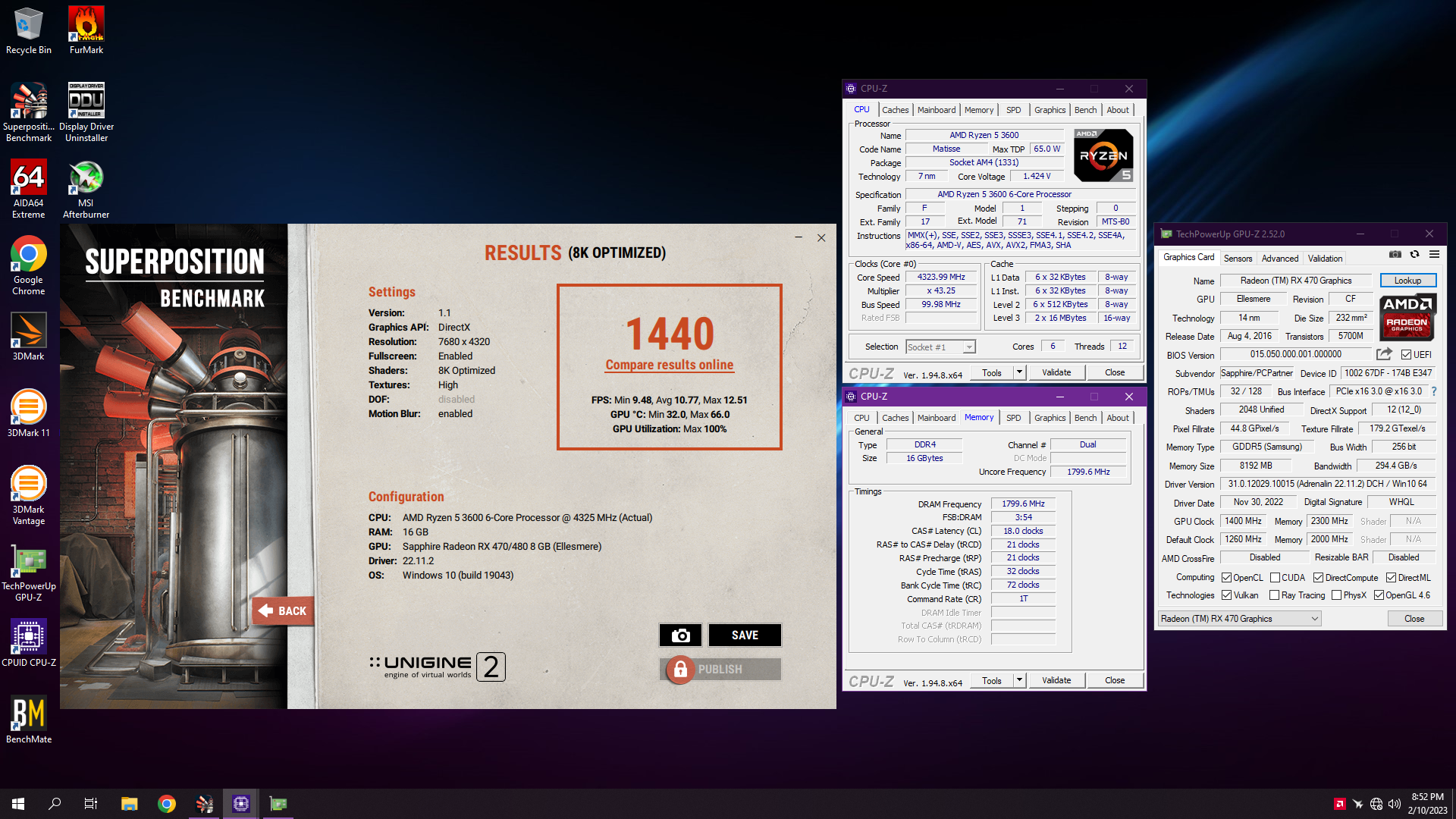Click the AMD Radeon Graphics logo
The width and height of the screenshot is (1456, 819).
[x=1407, y=316]
